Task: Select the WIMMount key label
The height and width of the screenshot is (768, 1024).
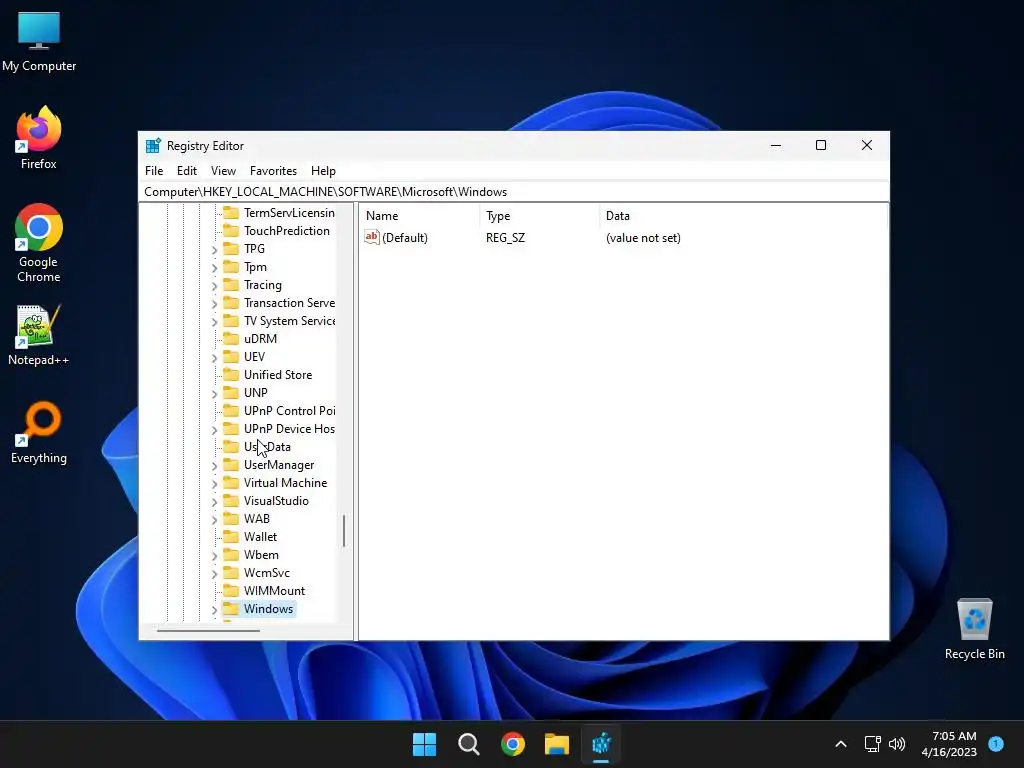Action: [274, 591]
